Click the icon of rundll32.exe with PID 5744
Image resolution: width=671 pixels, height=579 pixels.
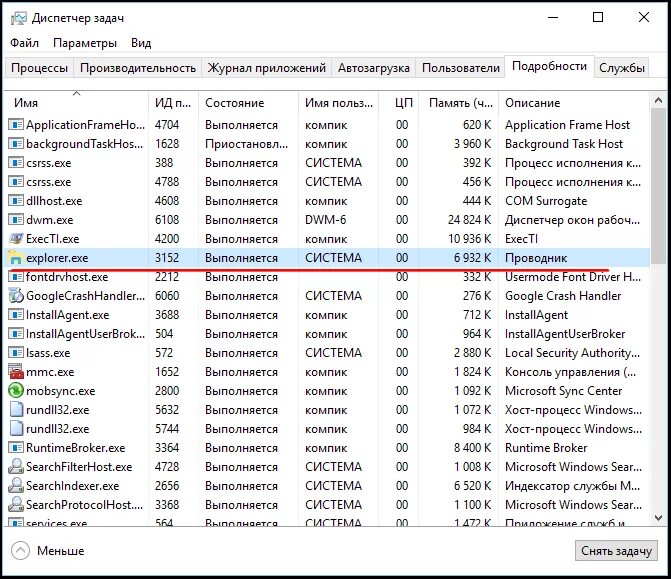point(16,428)
